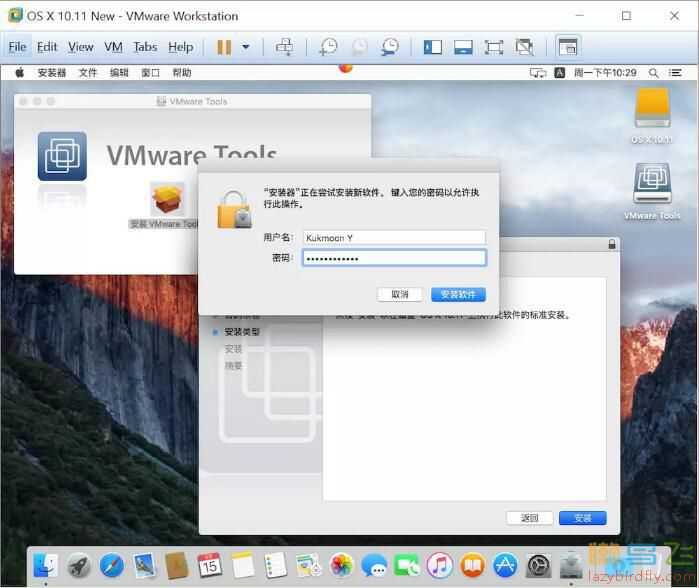The image size is (699, 588).
Task: Send Ctrl+Alt+Del to the VM
Action: [284, 47]
